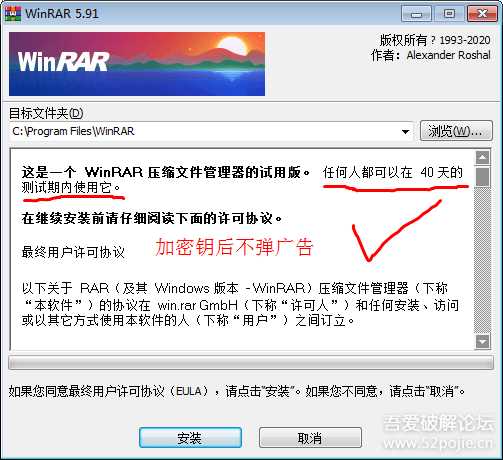Screen dimensions: 503x460
Task: Click the license text scrollbar thumb
Action: pos(482,177)
